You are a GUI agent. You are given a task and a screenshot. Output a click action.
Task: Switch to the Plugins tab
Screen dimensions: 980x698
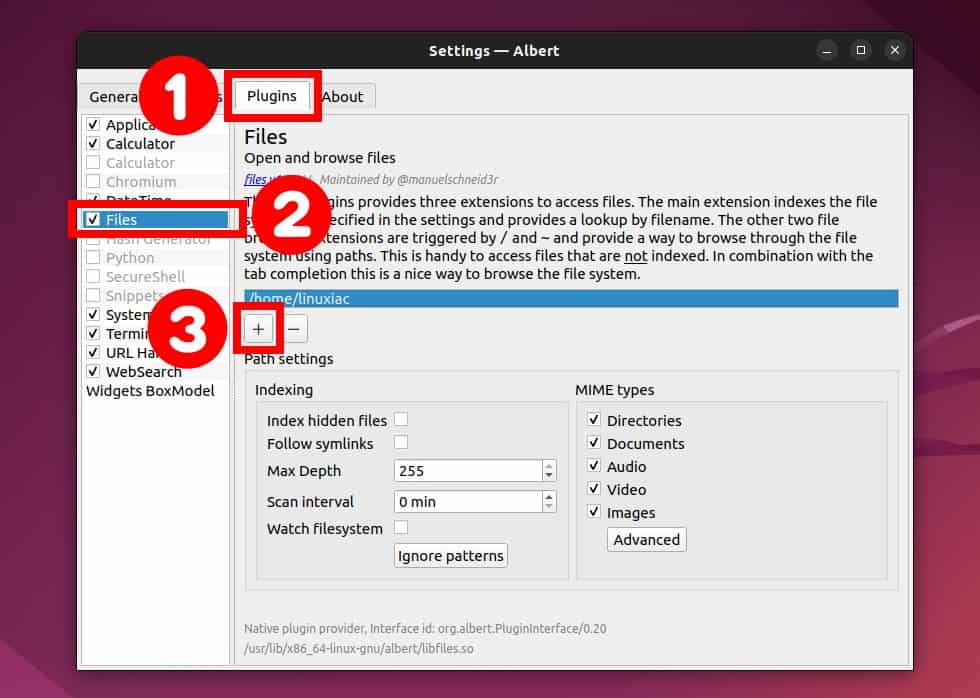[272, 96]
